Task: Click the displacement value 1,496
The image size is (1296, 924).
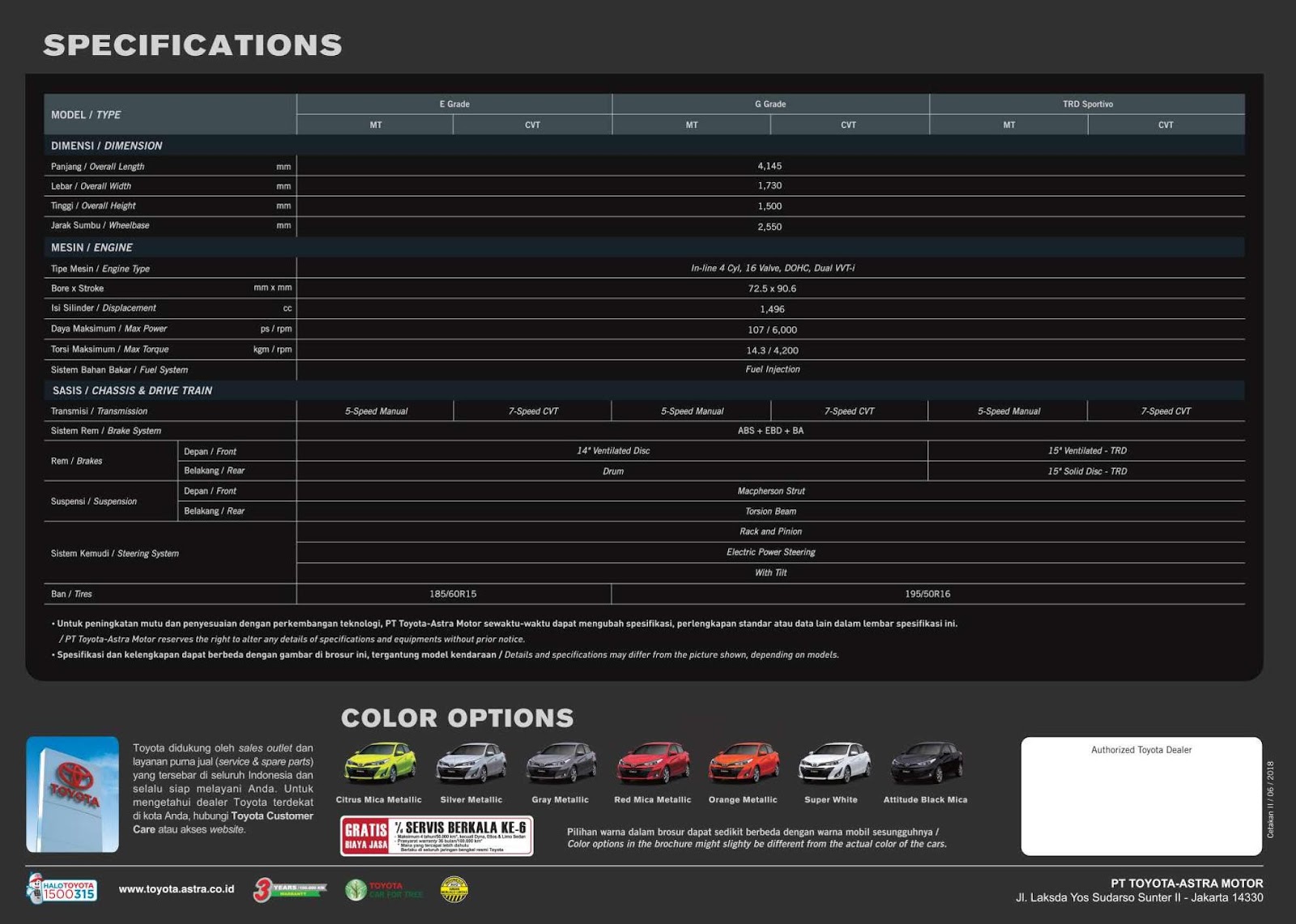Action: click(772, 309)
